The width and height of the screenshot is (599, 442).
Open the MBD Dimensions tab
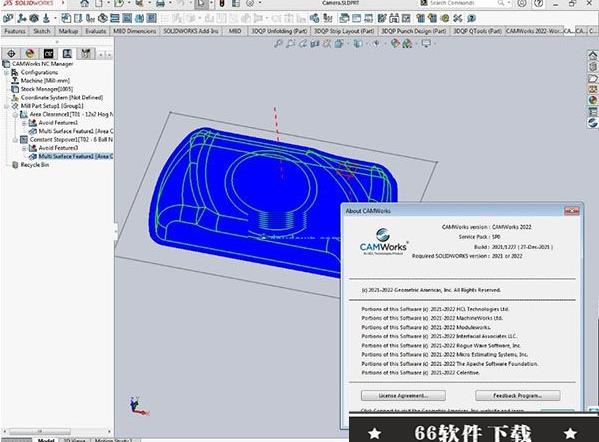[134, 31]
